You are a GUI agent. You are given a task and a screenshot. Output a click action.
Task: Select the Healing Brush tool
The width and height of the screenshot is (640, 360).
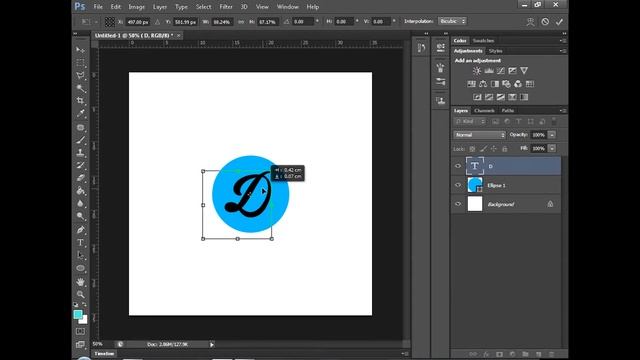tap(80, 127)
